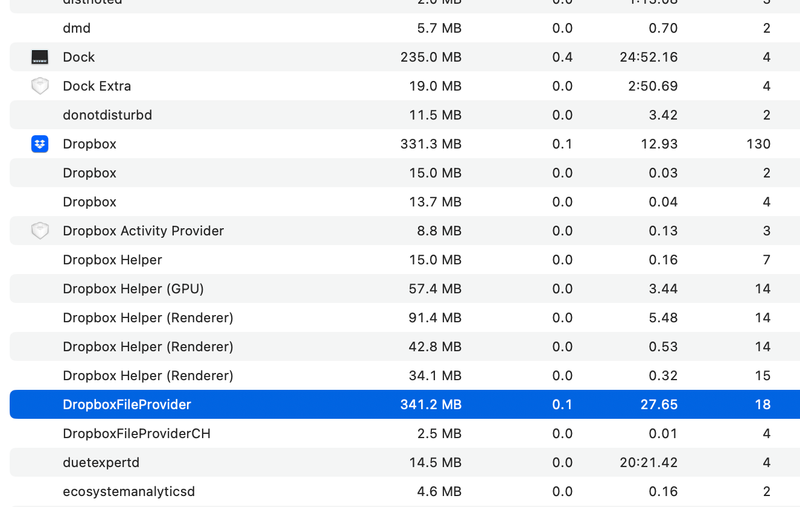Click the 4.6 MB memory value
800x507 pixels.
pyautogui.click(x=439, y=491)
